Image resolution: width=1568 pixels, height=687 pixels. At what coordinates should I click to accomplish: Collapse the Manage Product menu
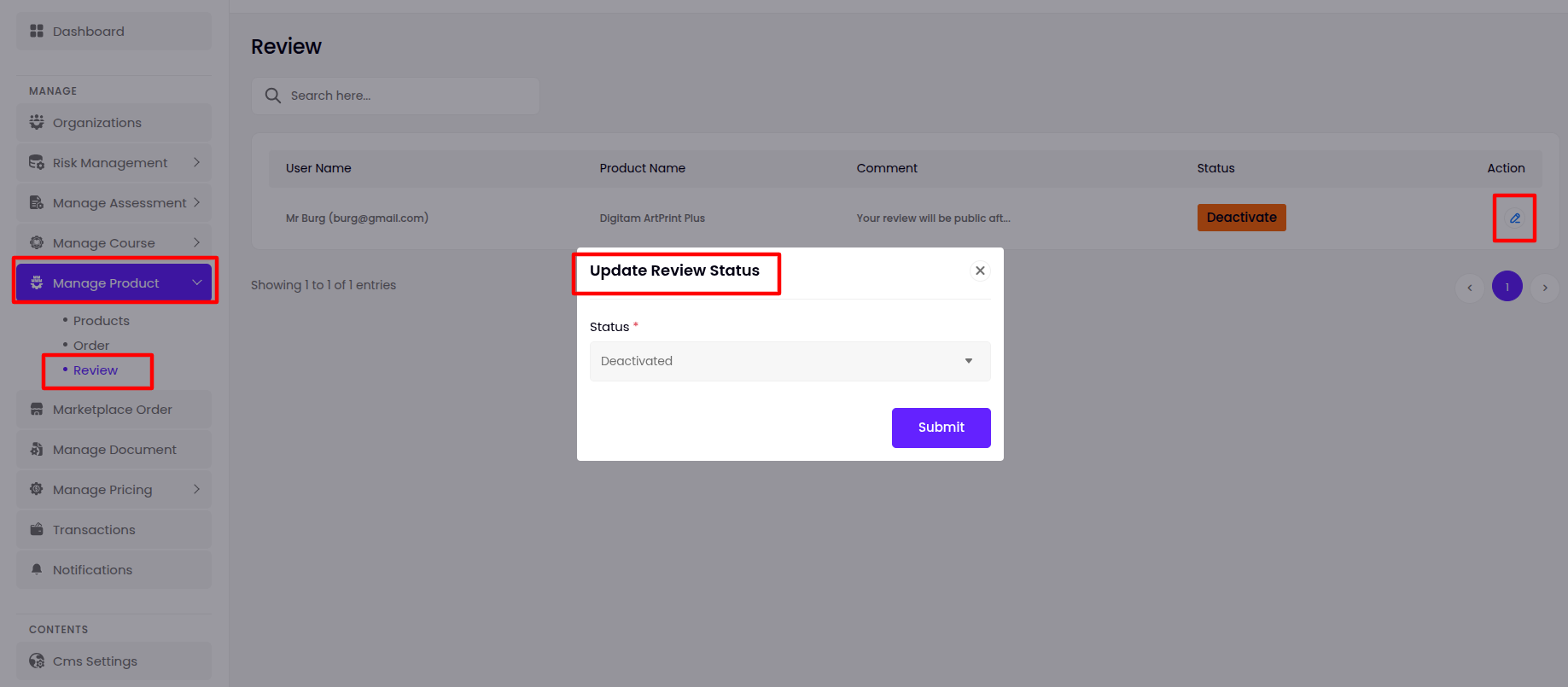197,283
